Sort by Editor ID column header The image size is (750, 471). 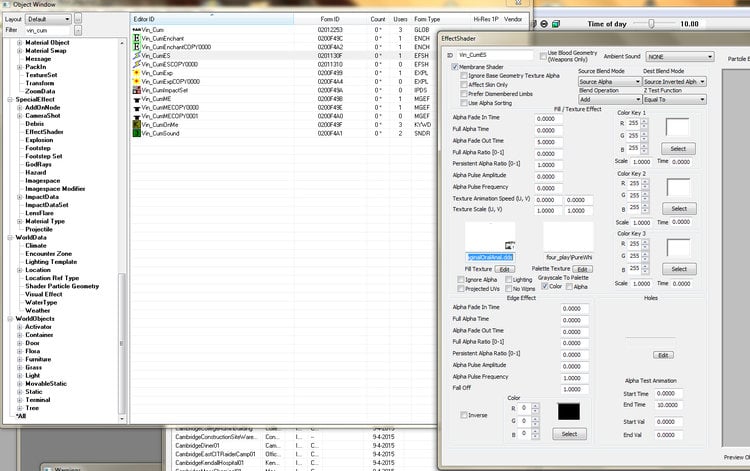[x=212, y=19]
